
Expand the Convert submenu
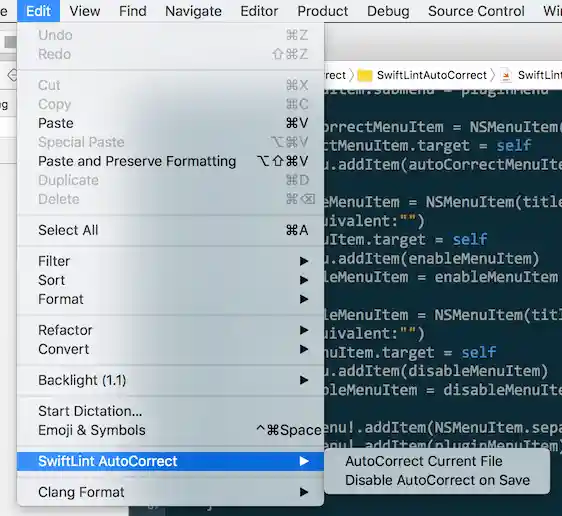(170, 349)
